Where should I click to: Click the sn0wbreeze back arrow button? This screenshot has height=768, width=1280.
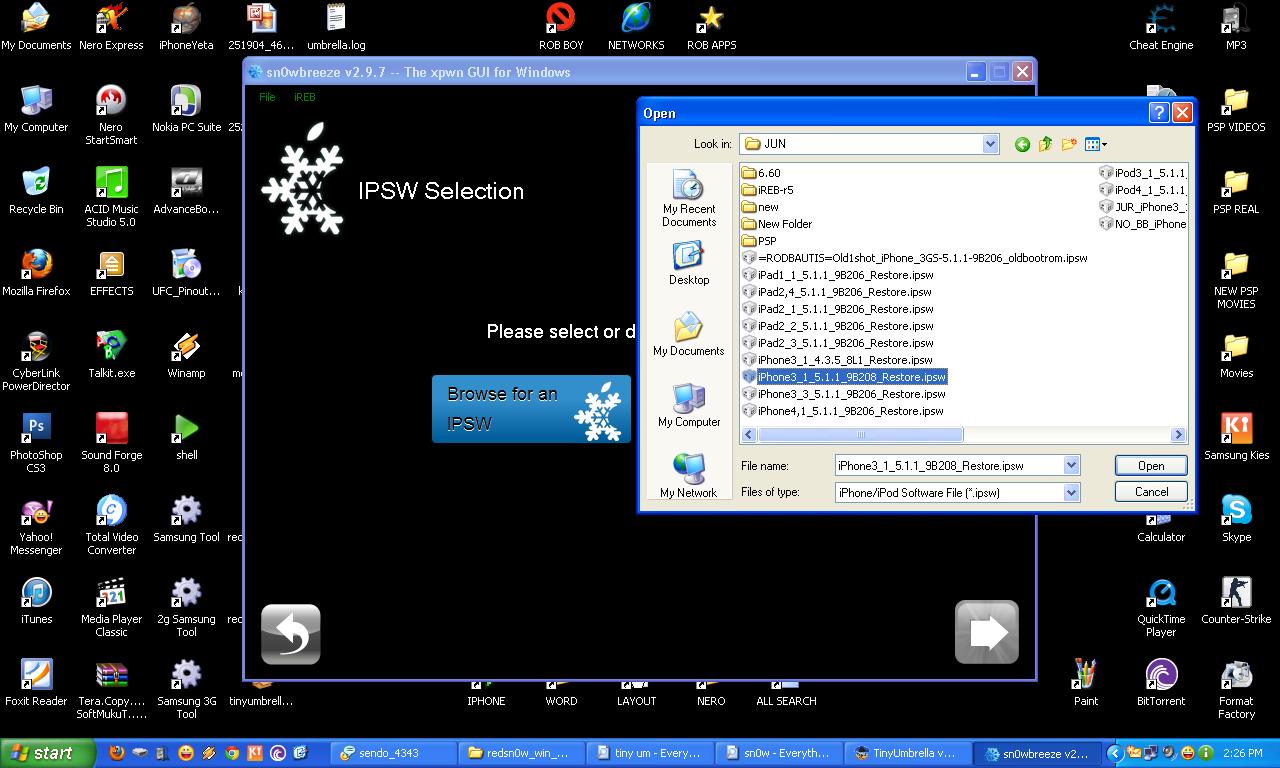(291, 634)
